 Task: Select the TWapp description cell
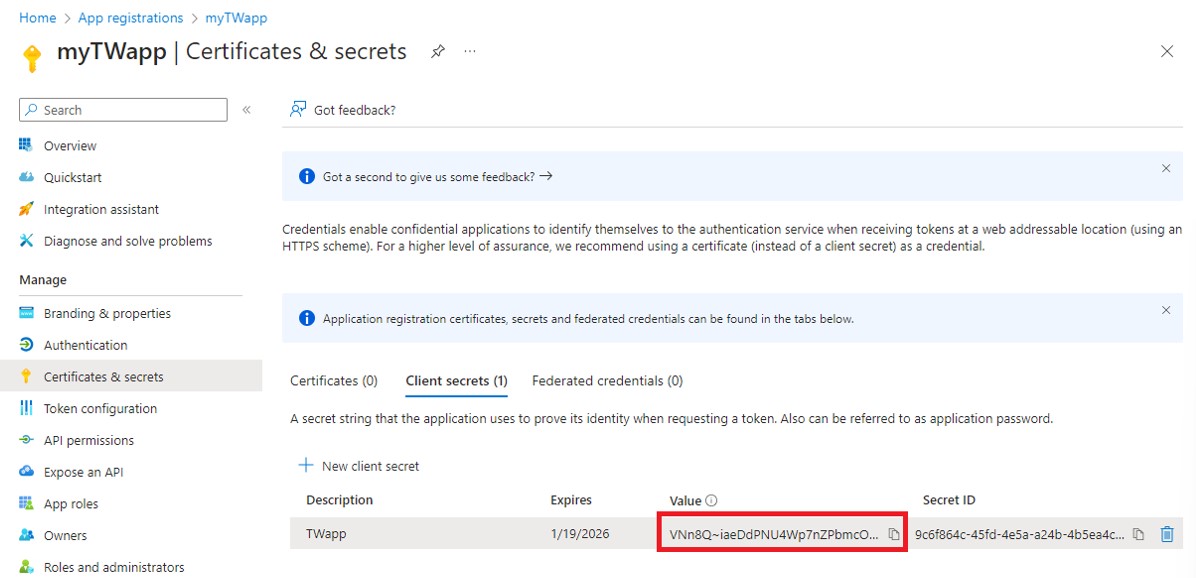point(326,535)
